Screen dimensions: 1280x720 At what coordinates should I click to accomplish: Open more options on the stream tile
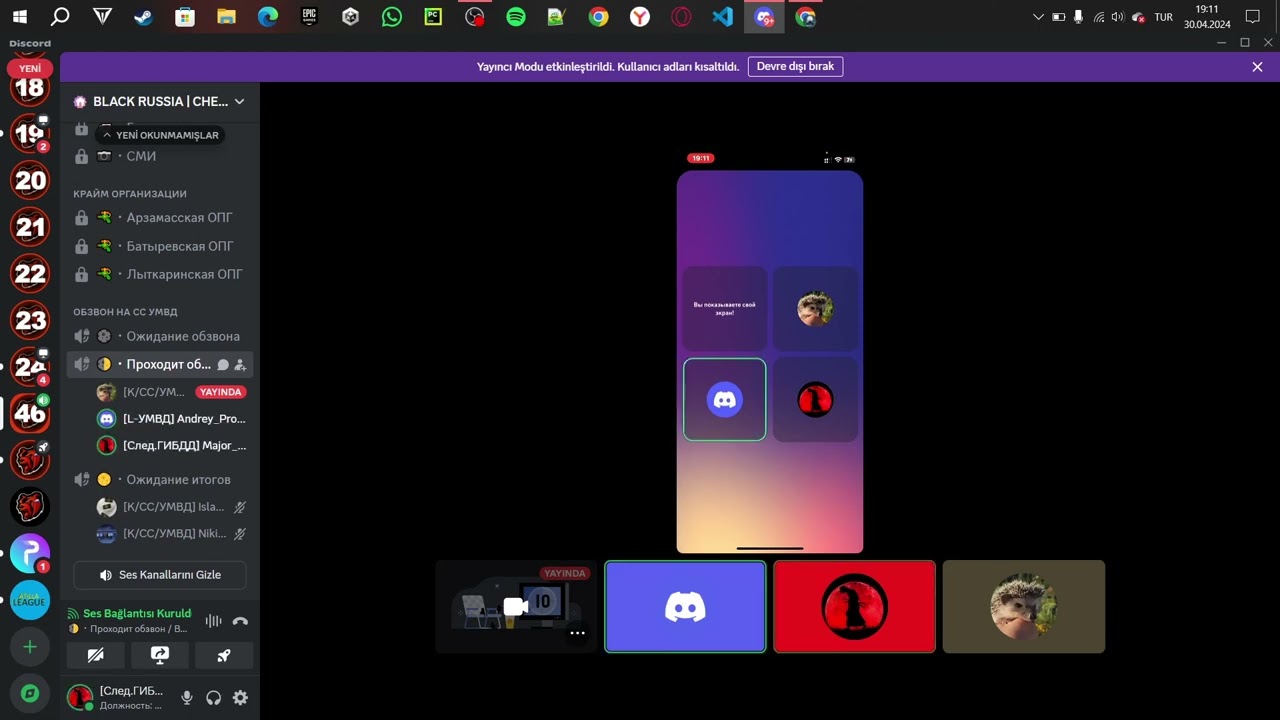point(577,633)
